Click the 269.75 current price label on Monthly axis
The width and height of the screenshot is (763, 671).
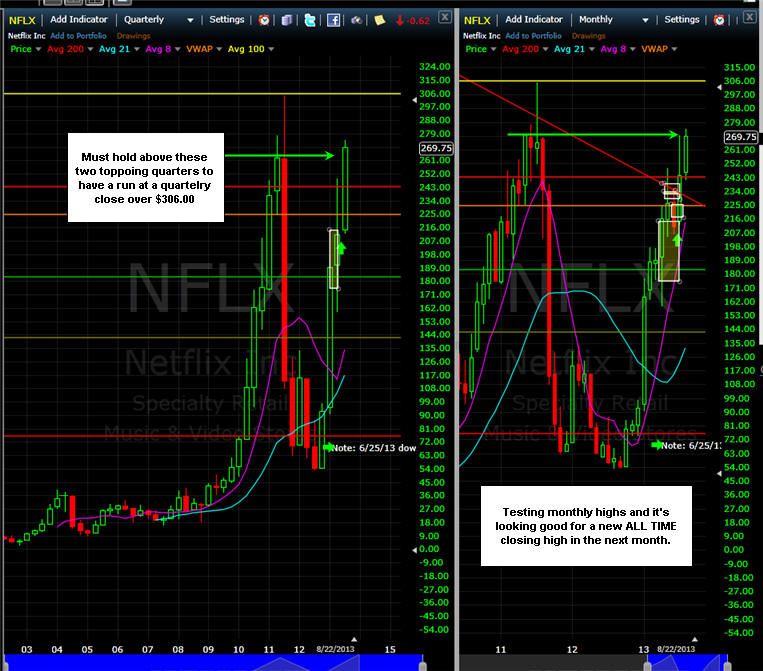pyautogui.click(x=741, y=137)
